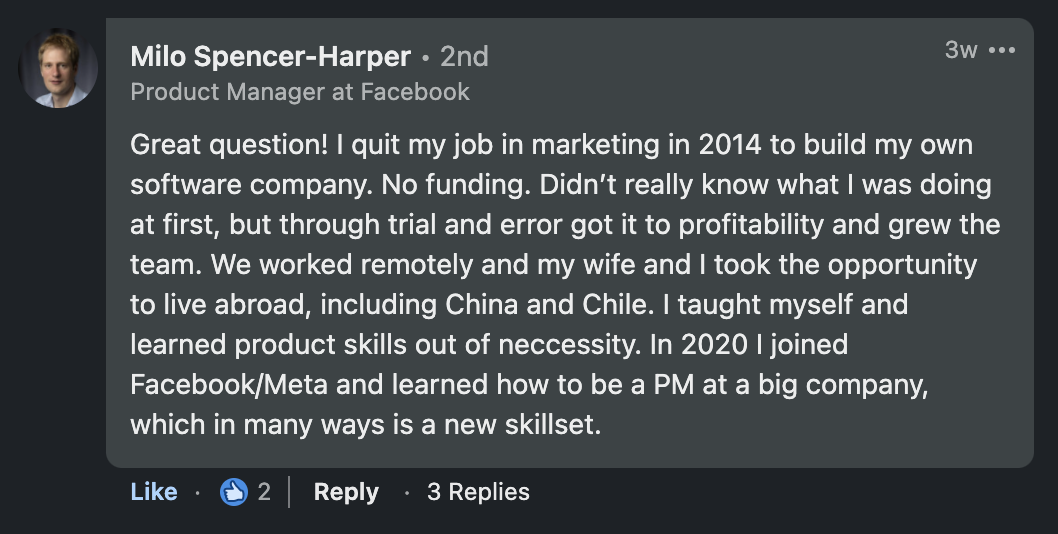
Task: Open Milo Spencer-Harper's profile photo
Action: 59,69
